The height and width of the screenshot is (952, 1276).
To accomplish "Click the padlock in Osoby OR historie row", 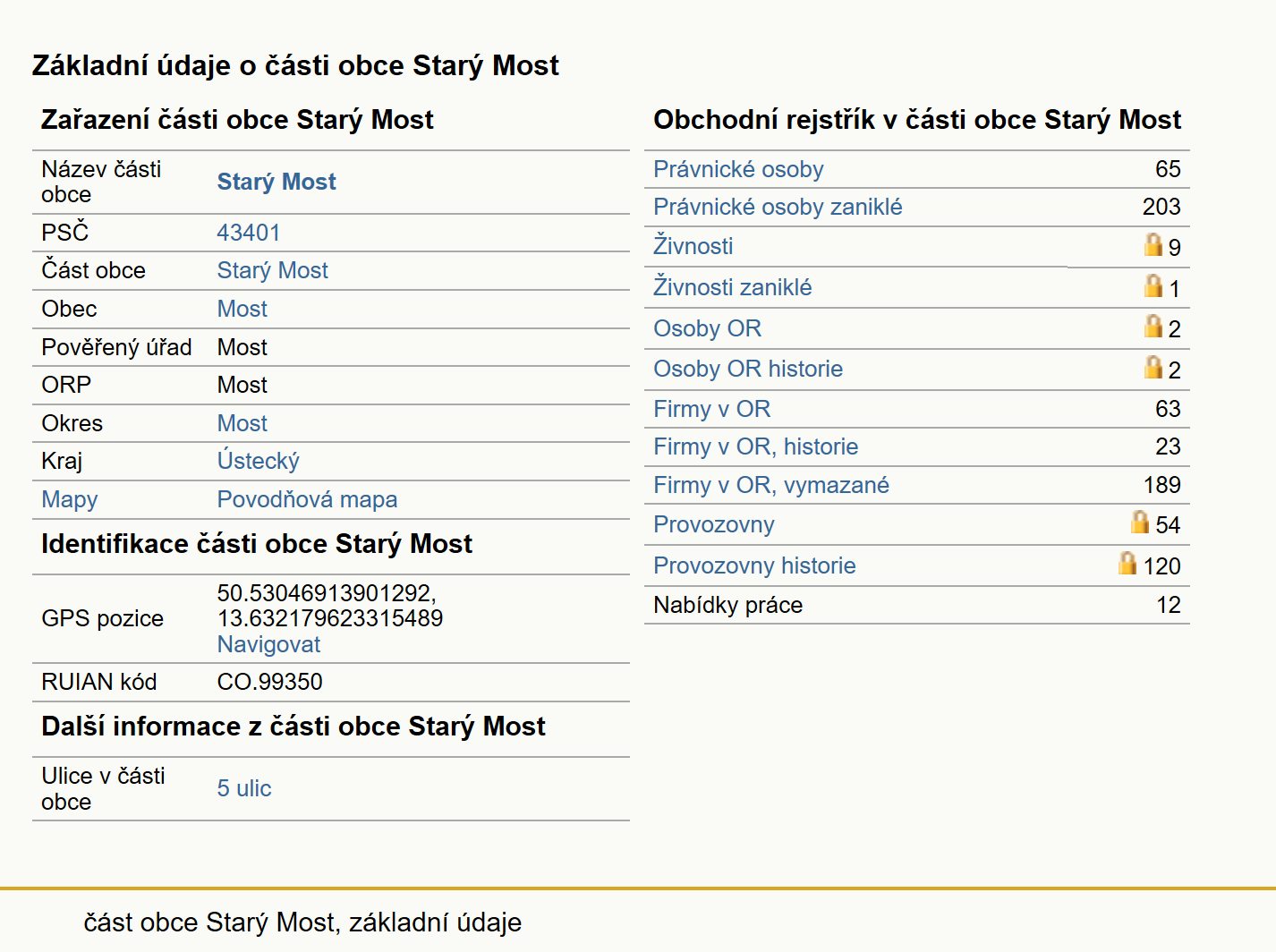I will 1153,367.
